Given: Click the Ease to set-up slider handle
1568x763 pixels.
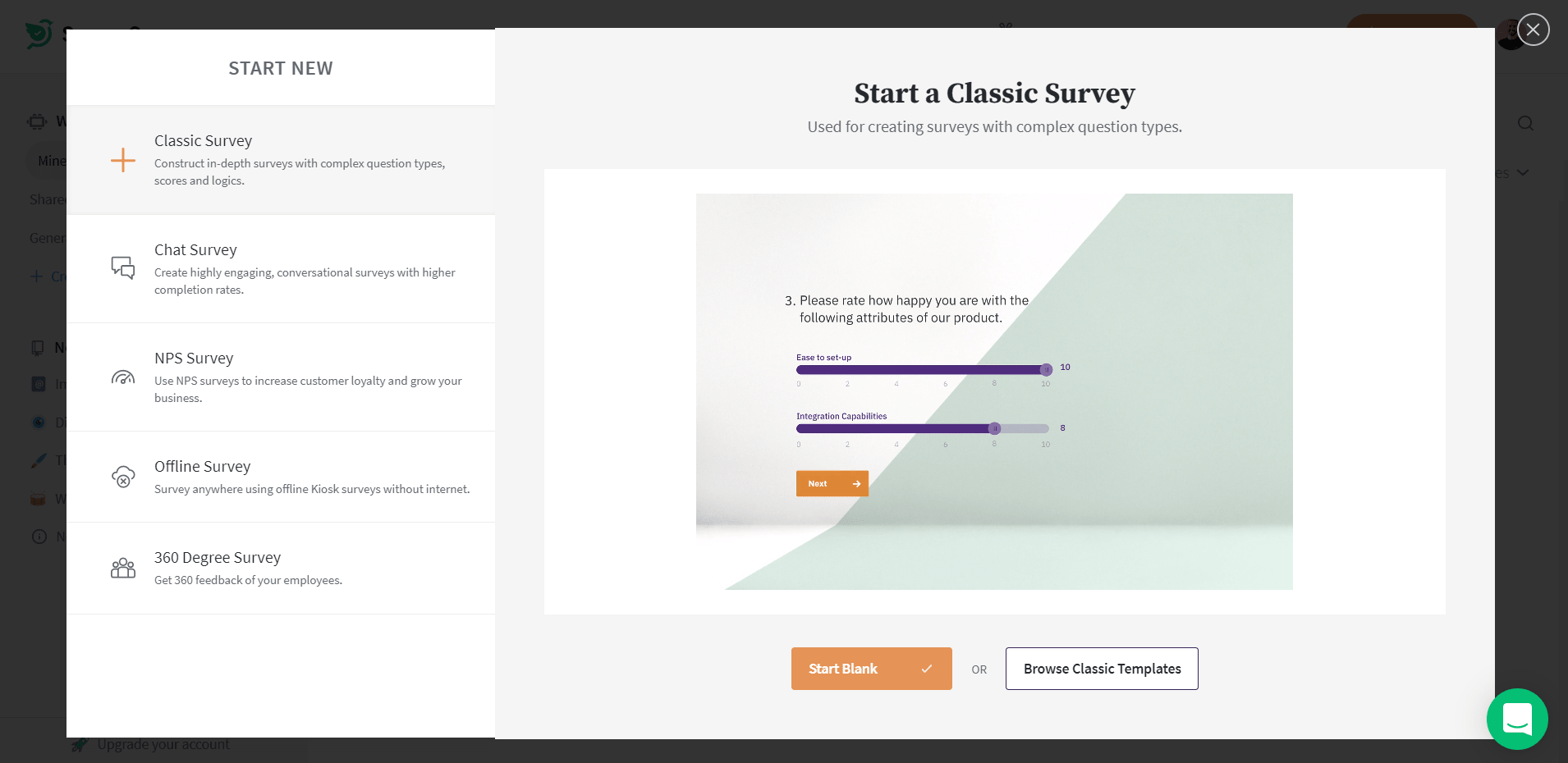Looking at the screenshot, I should tap(1046, 370).
